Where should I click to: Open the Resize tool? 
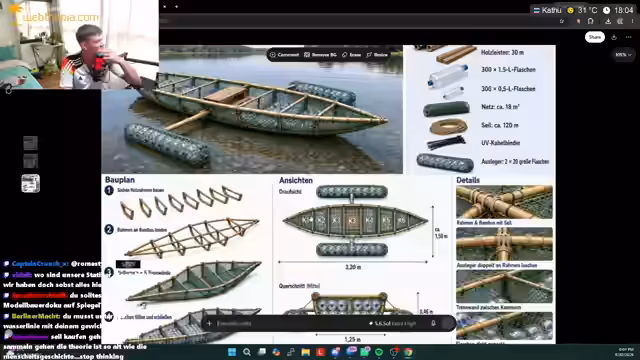(377, 55)
